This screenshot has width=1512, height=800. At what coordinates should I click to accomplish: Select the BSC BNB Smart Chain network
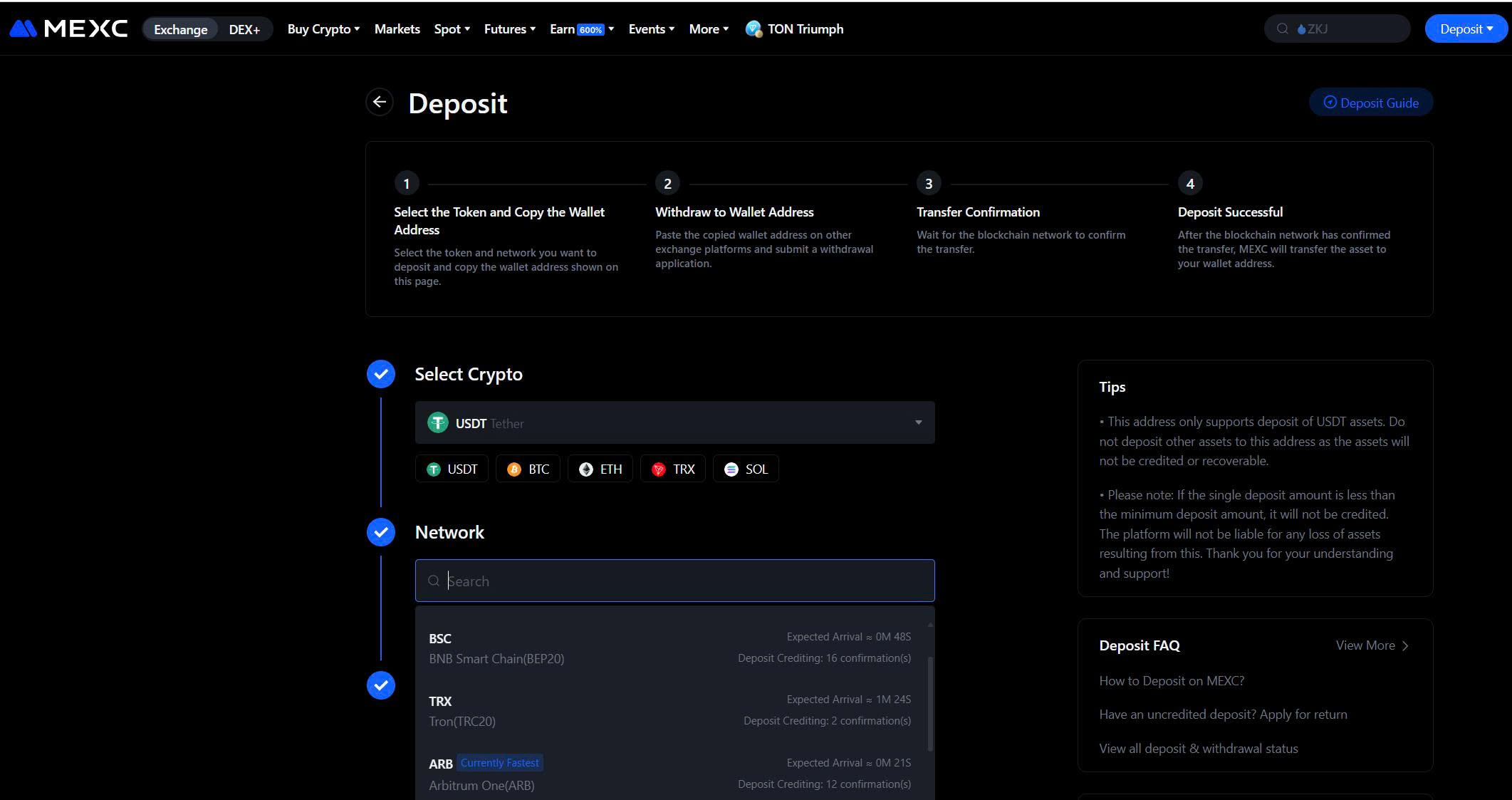coord(670,648)
